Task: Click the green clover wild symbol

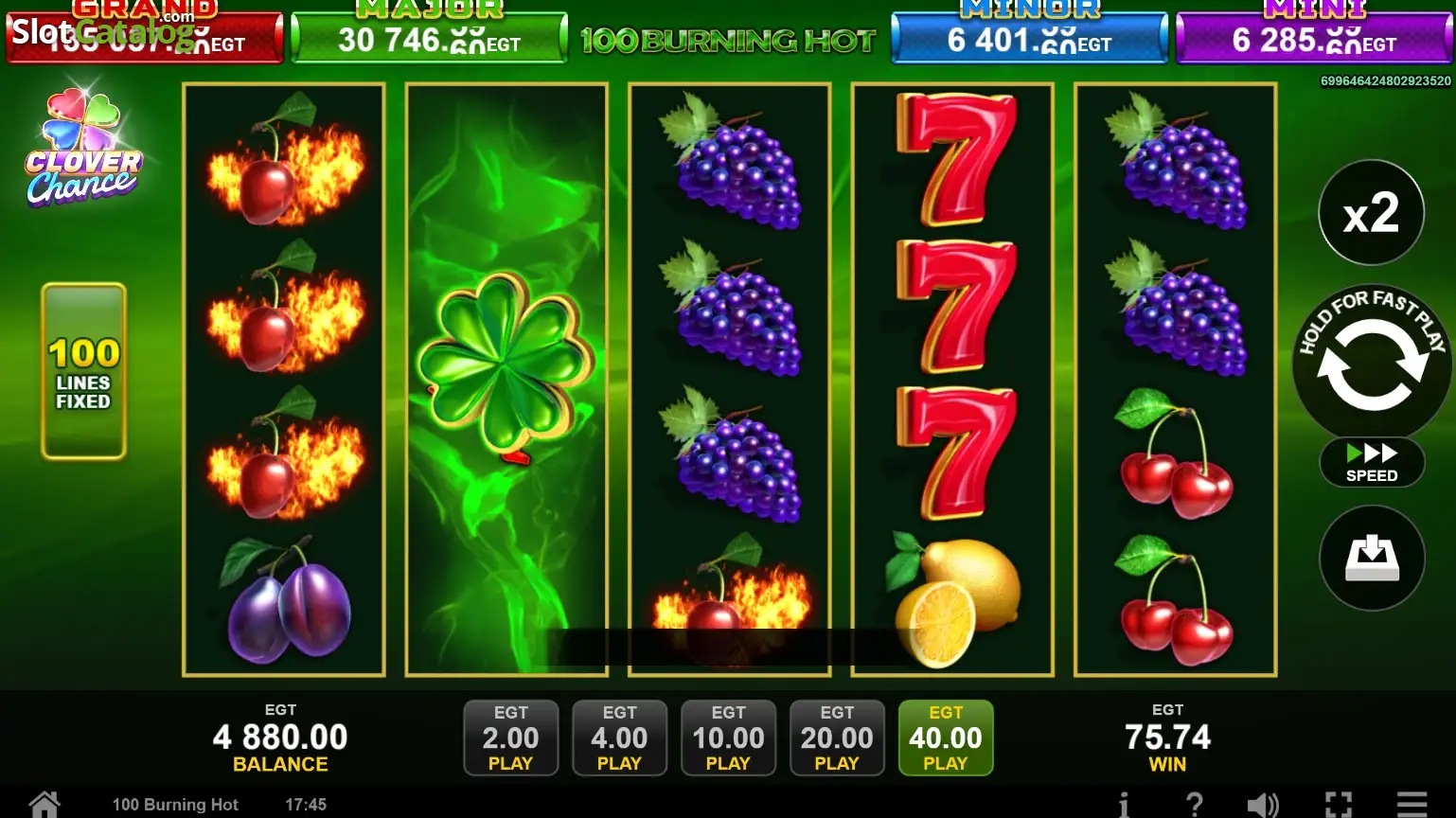Action: 506,365
